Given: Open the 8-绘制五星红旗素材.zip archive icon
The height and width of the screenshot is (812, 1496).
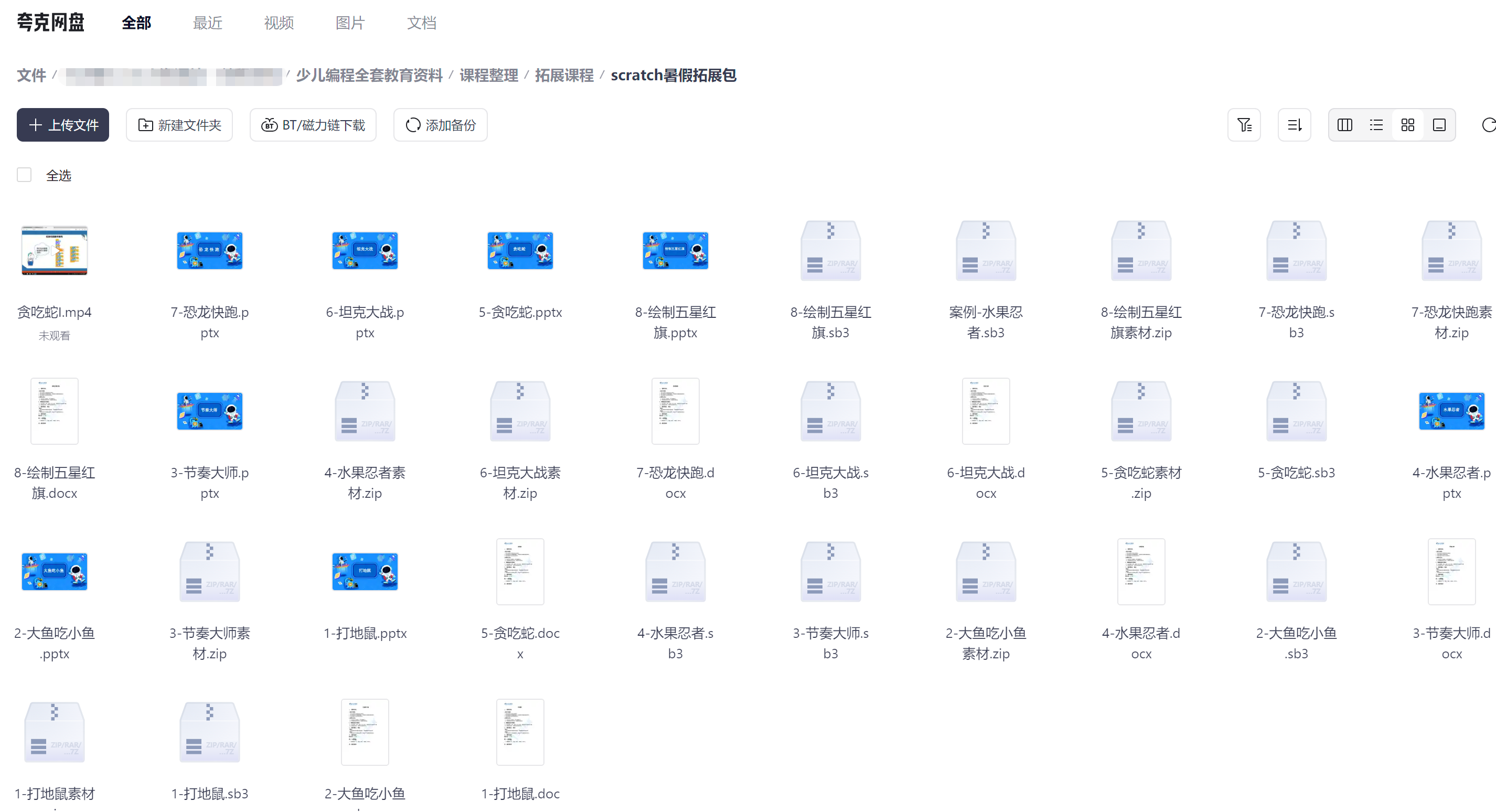Looking at the screenshot, I should 1140,250.
